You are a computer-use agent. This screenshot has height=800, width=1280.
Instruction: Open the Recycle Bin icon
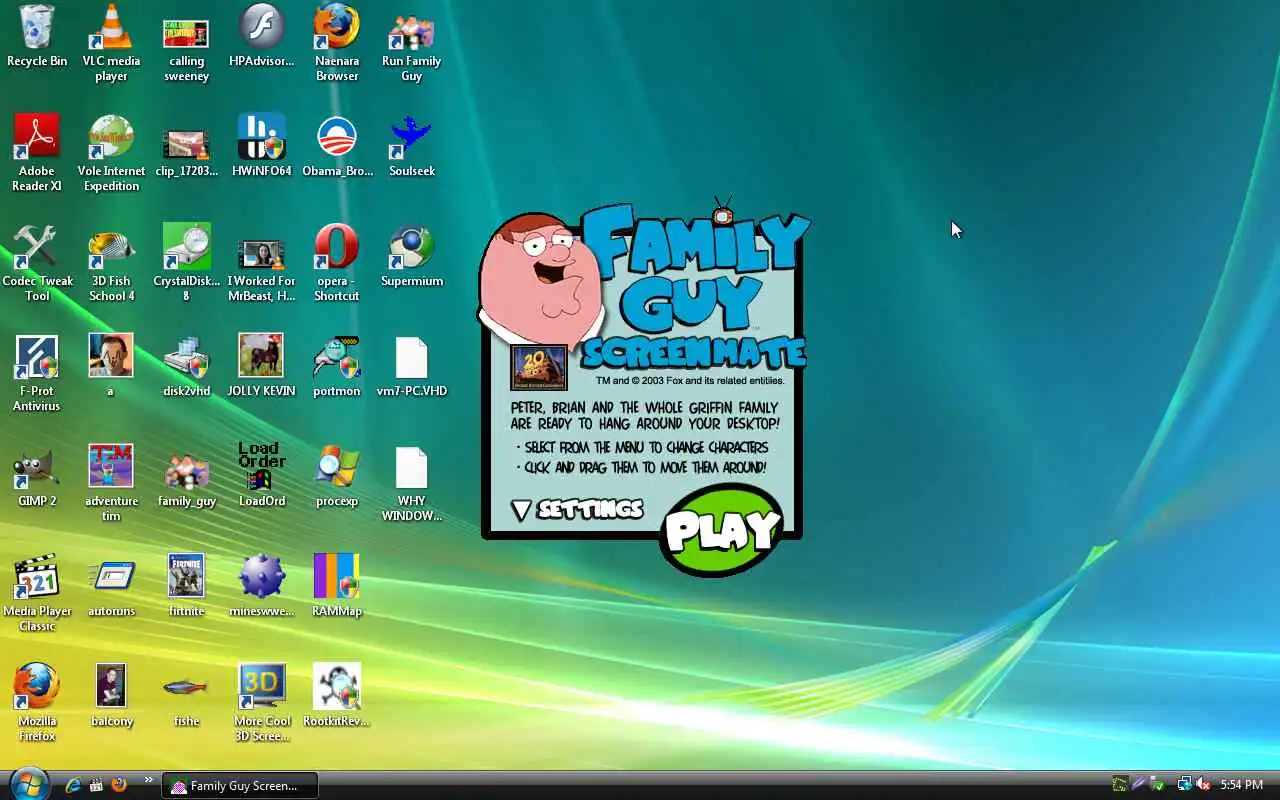coord(37,38)
